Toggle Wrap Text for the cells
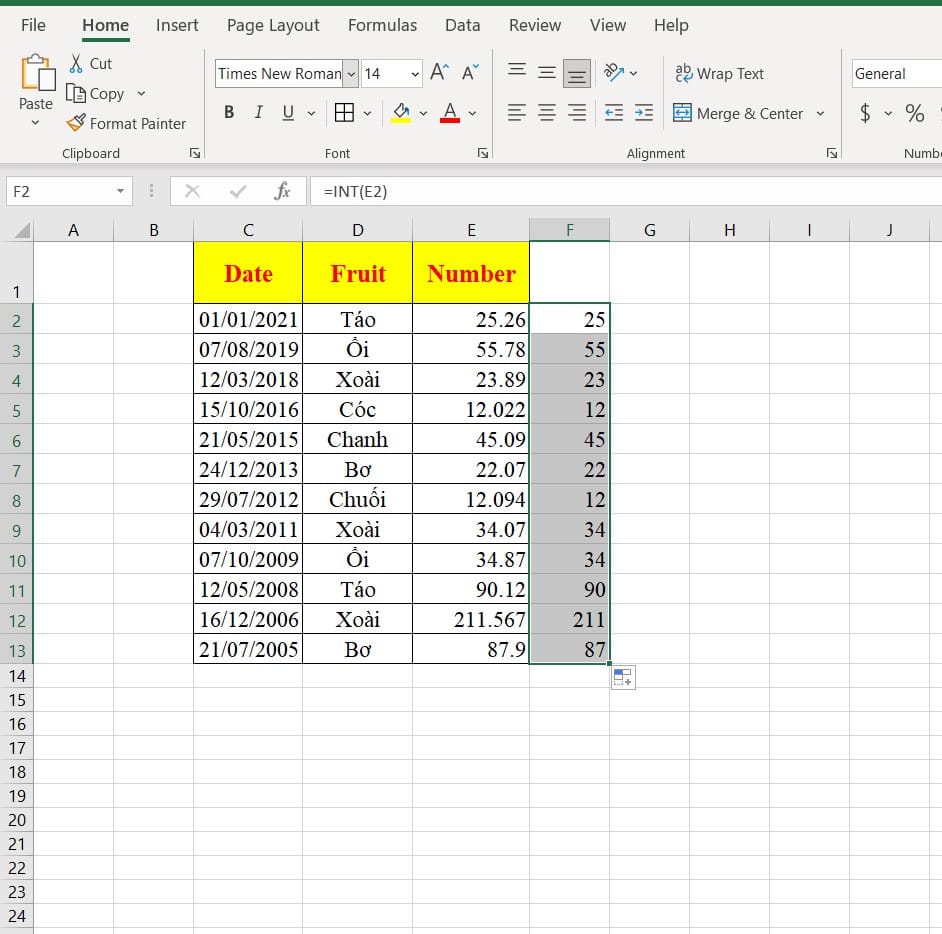Viewport: 942px width, 934px height. [x=719, y=73]
